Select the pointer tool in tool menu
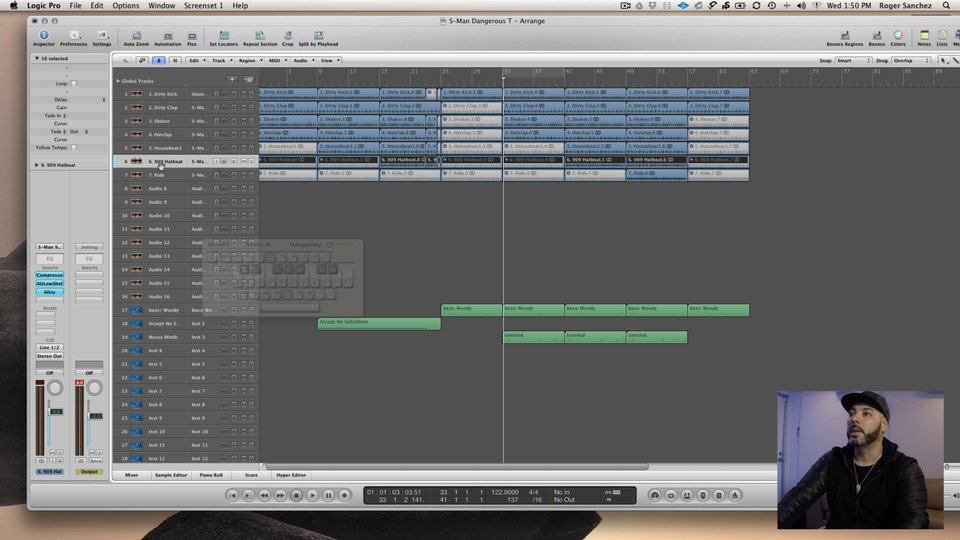The image size is (960, 540). coord(942,61)
